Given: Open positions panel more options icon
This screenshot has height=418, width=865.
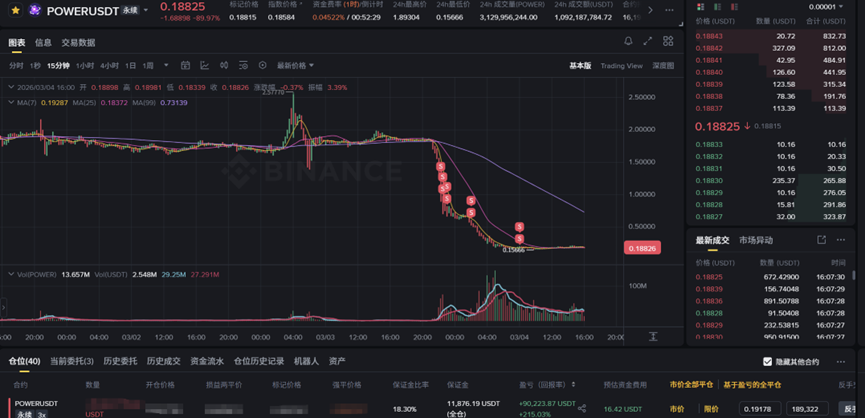Looking at the screenshot, I should click(841, 362).
